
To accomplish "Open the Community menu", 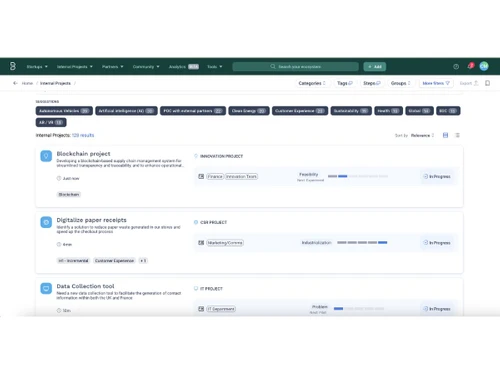I will pyautogui.click(x=146, y=67).
